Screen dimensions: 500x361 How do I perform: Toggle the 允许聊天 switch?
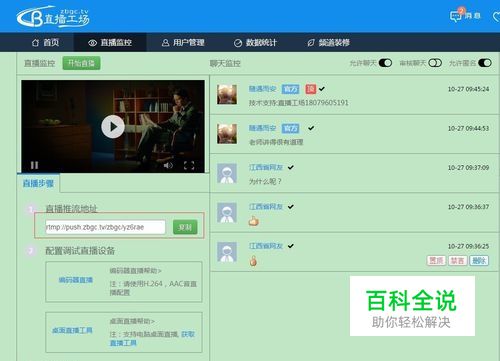coord(385,63)
